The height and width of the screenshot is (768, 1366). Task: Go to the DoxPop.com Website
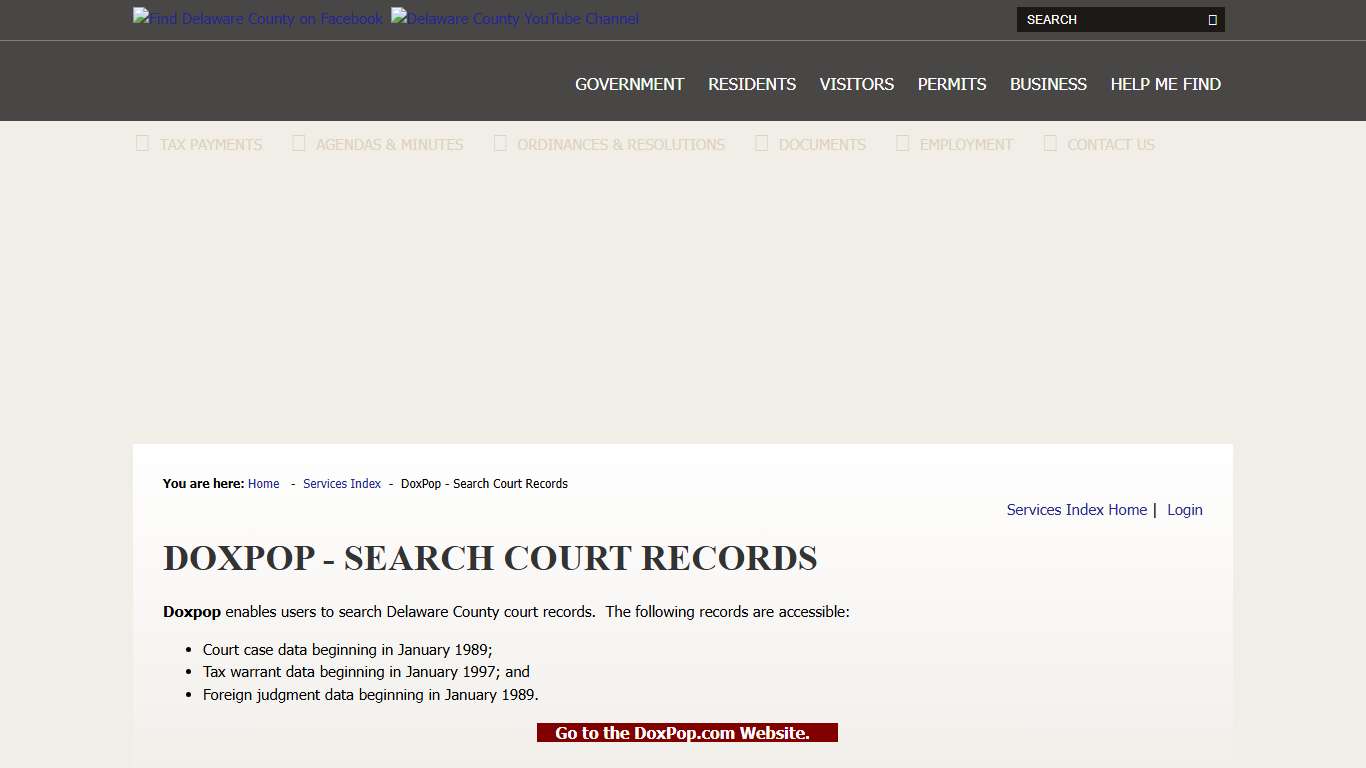687,732
